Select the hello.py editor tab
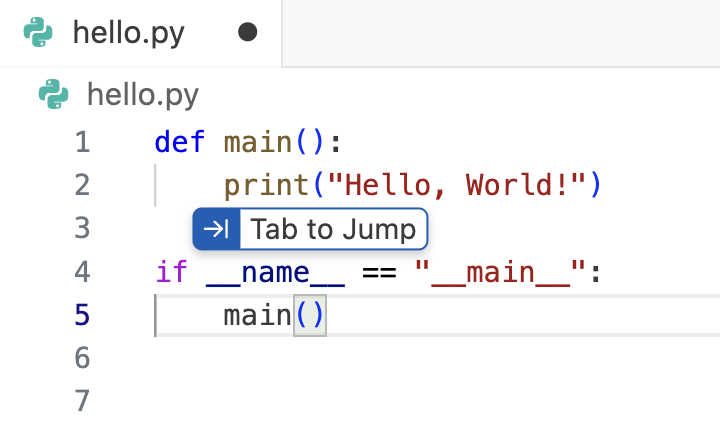The image size is (720, 440). click(140, 33)
